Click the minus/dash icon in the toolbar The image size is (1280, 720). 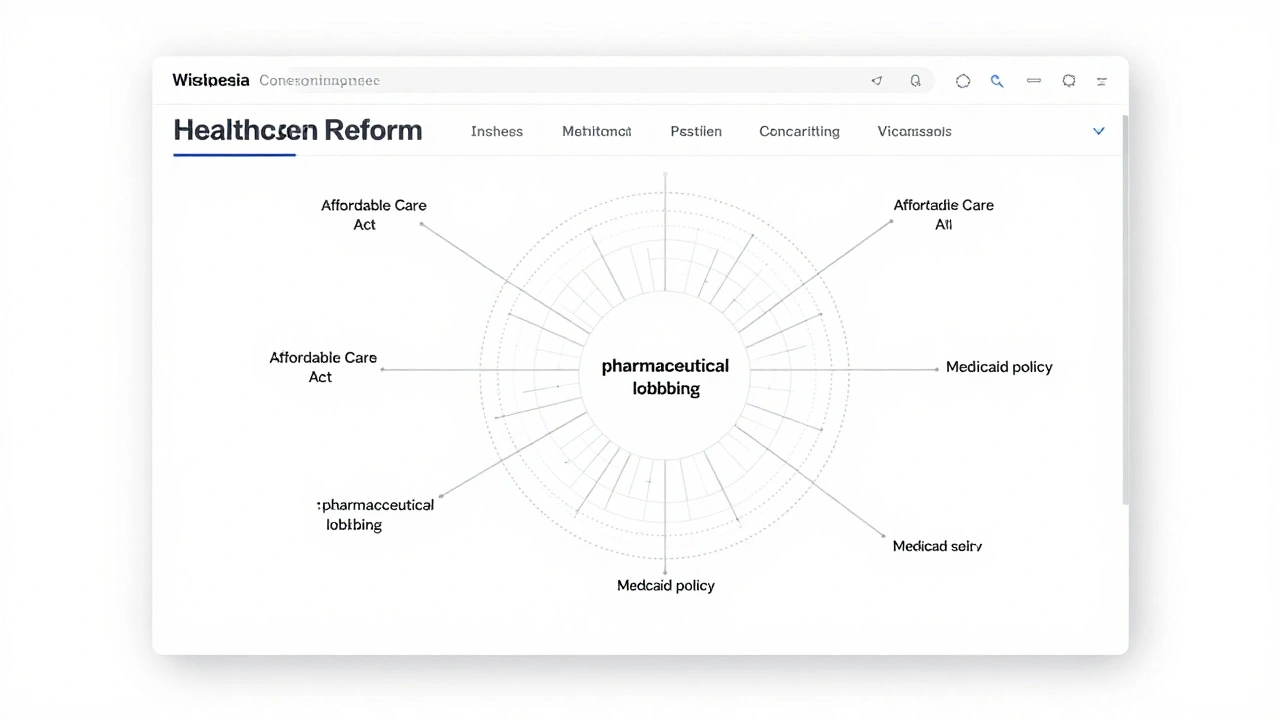point(1034,80)
